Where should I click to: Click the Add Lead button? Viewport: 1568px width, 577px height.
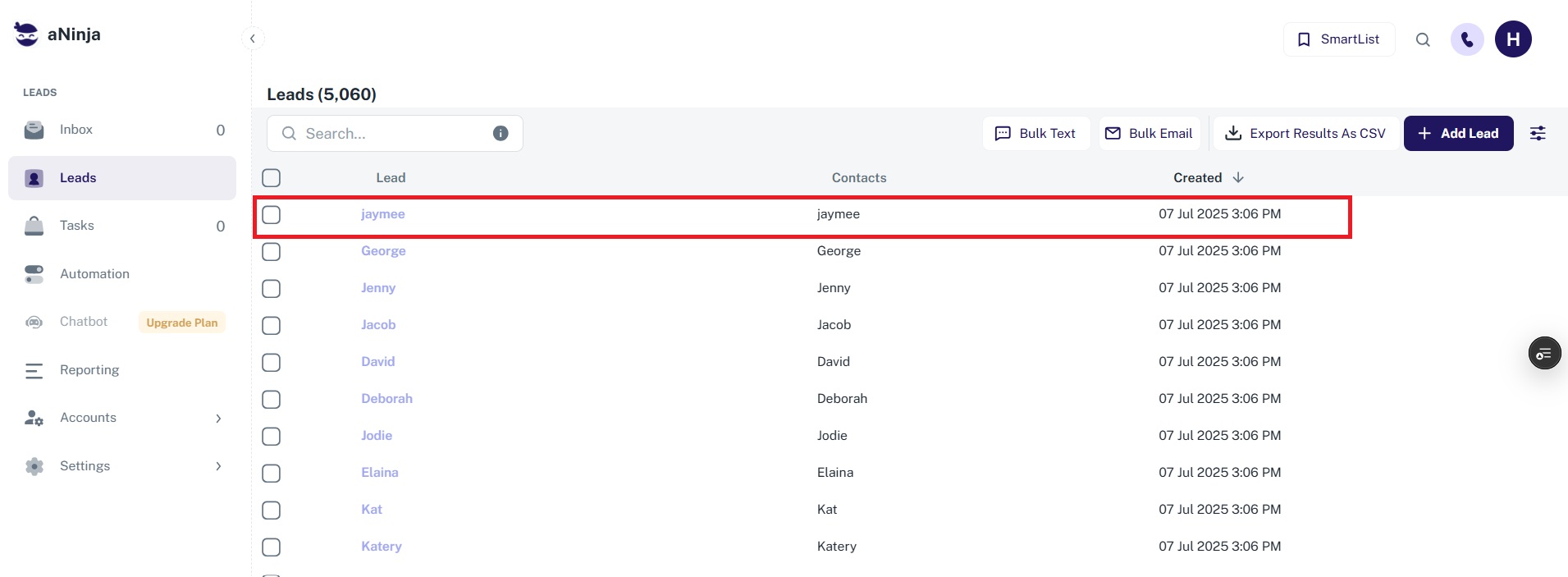(1458, 134)
